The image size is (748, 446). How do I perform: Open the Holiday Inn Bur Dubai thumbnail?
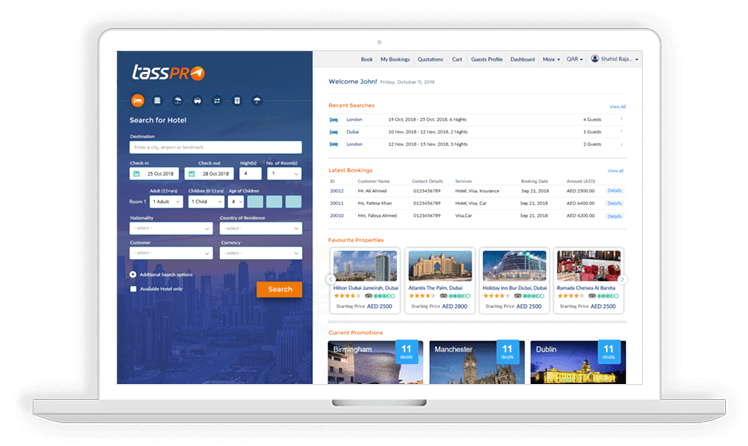pyautogui.click(x=514, y=266)
